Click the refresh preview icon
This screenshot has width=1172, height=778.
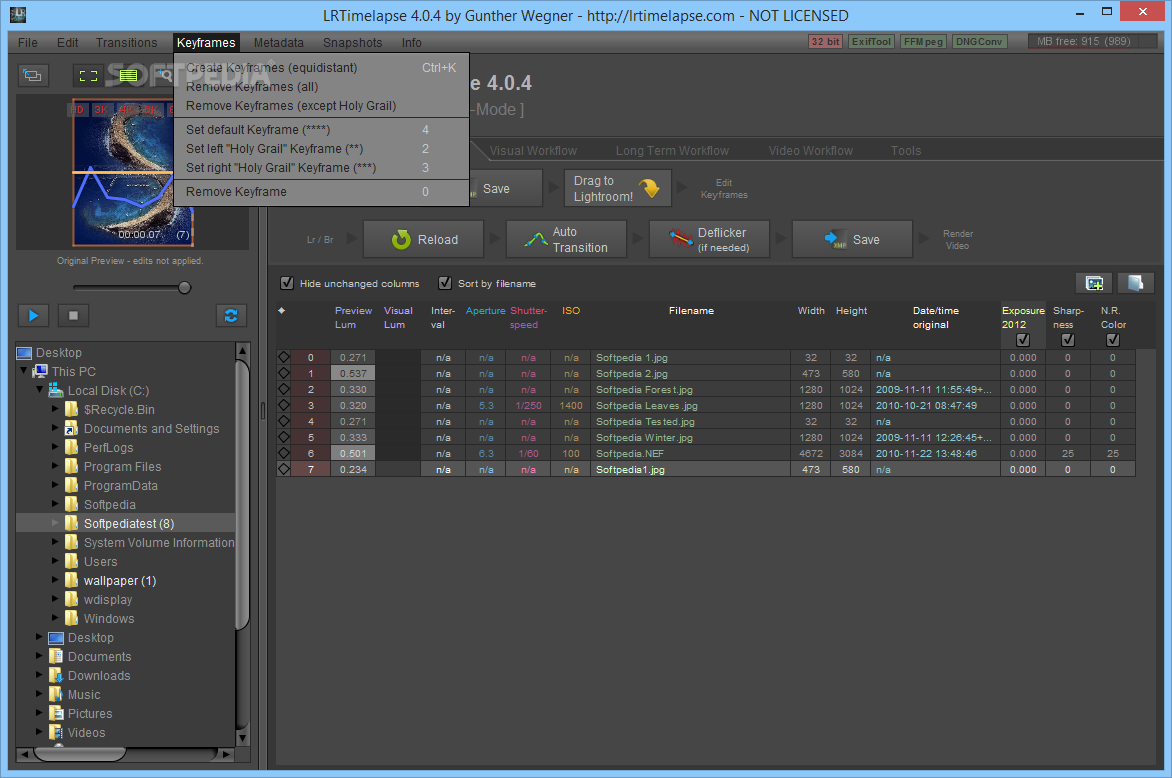(231, 315)
